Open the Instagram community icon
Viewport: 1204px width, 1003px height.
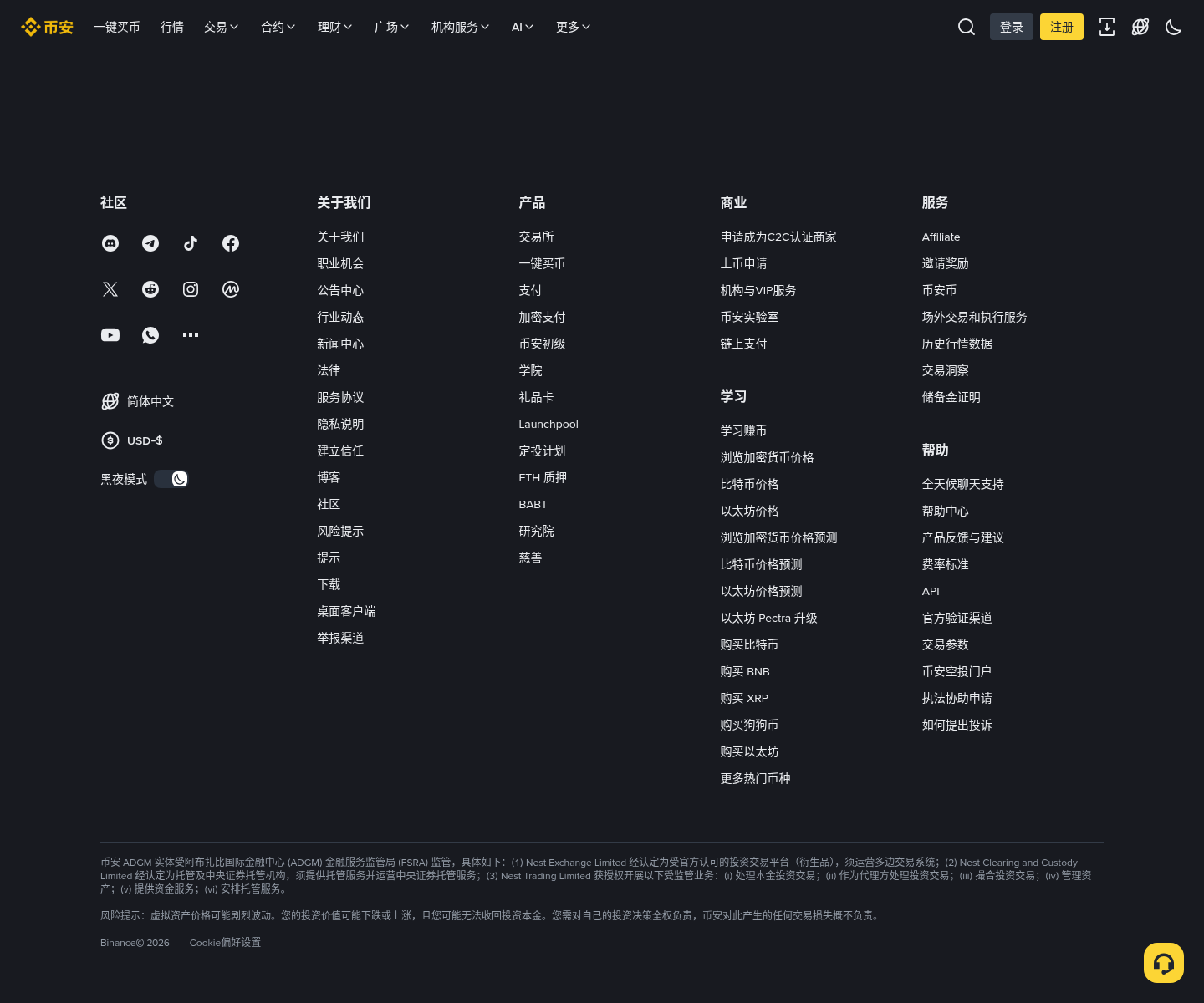(191, 289)
